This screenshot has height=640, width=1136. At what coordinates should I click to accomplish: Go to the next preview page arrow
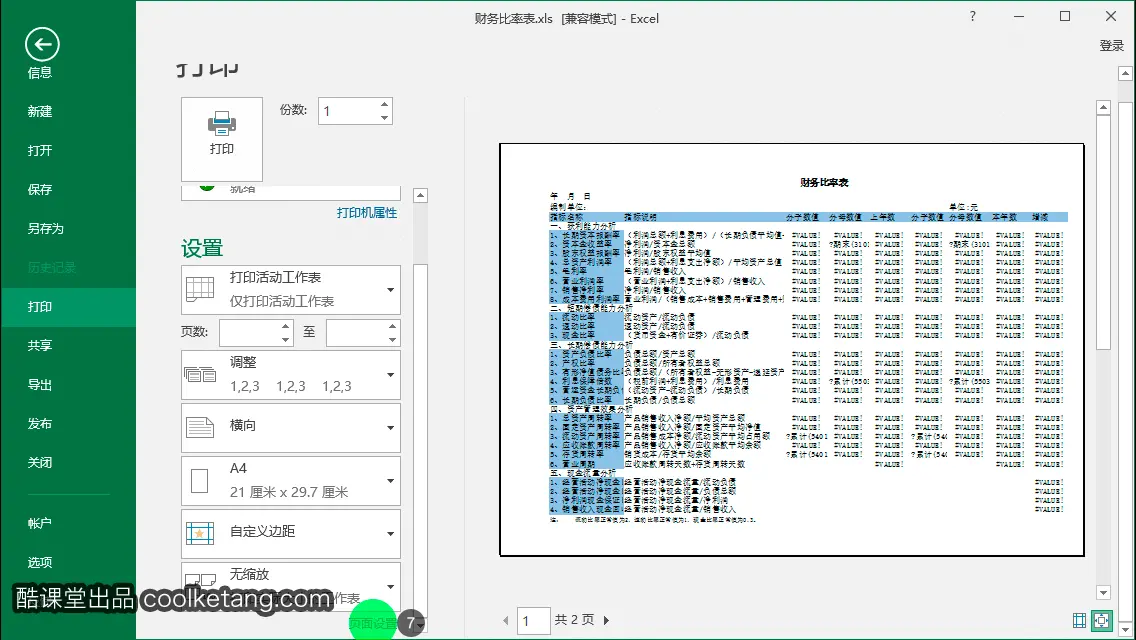coord(606,620)
